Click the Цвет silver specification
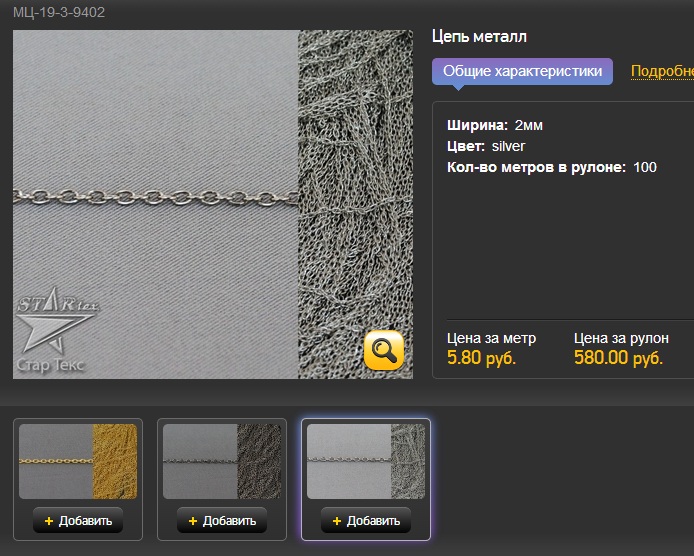The height and width of the screenshot is (556, 694). click(x=486, y=146)
